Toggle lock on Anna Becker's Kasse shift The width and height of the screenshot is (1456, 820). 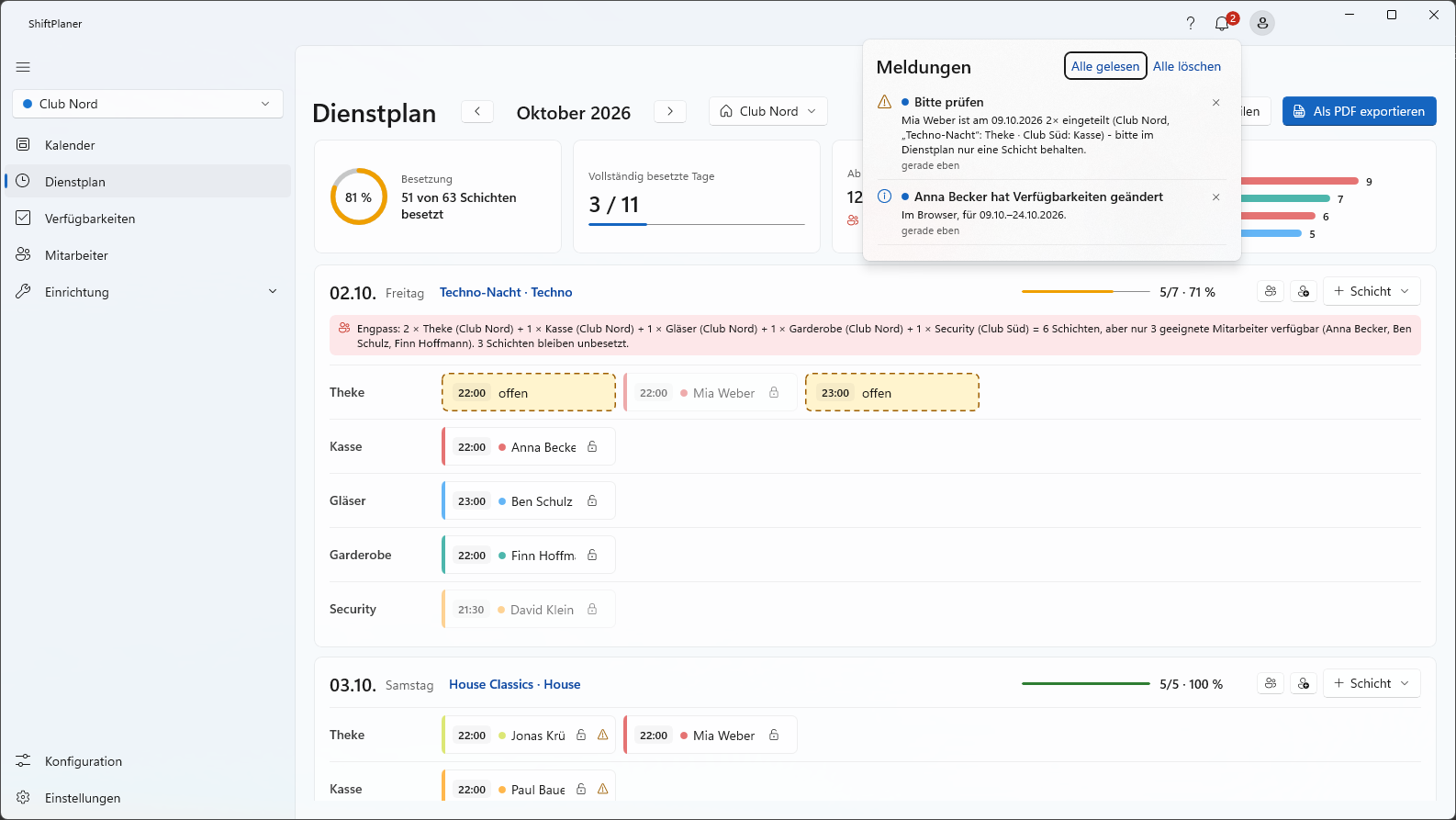(592, 447)
